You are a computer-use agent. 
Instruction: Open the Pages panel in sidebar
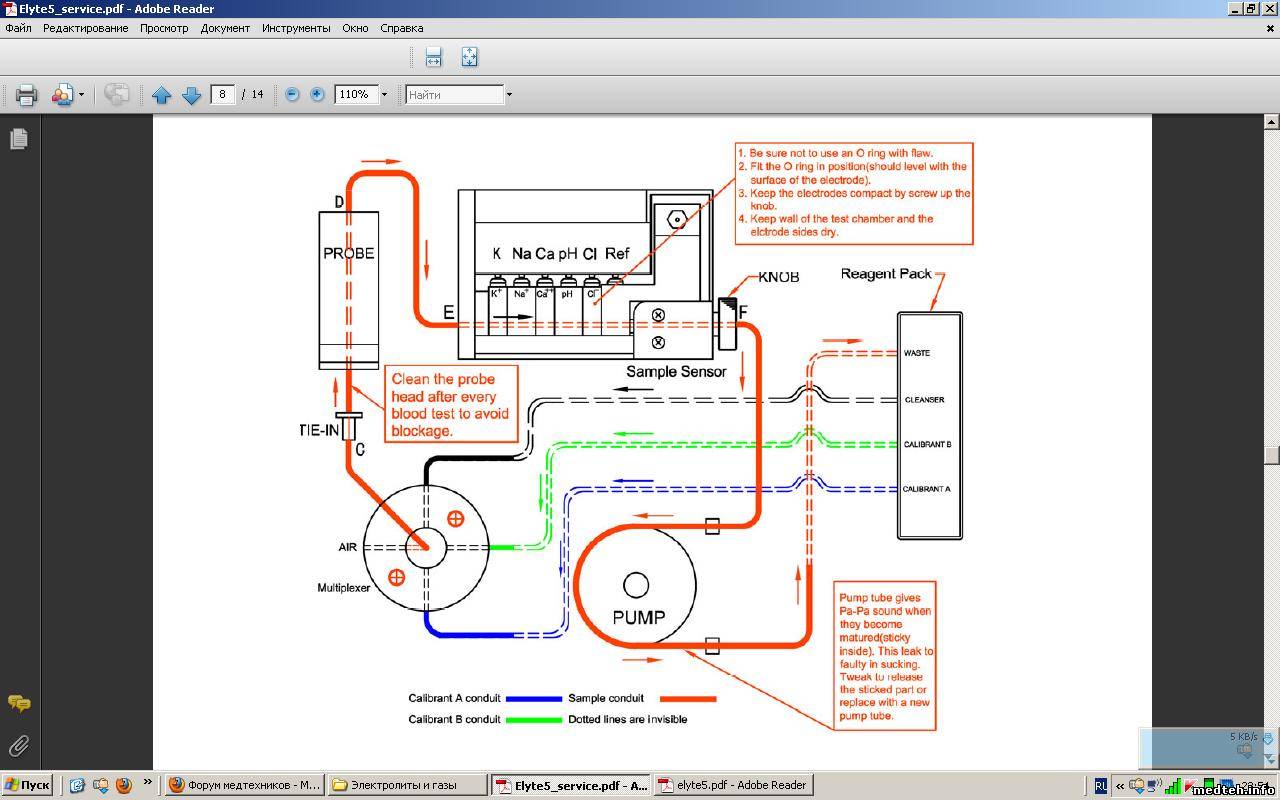coord(18,139)
